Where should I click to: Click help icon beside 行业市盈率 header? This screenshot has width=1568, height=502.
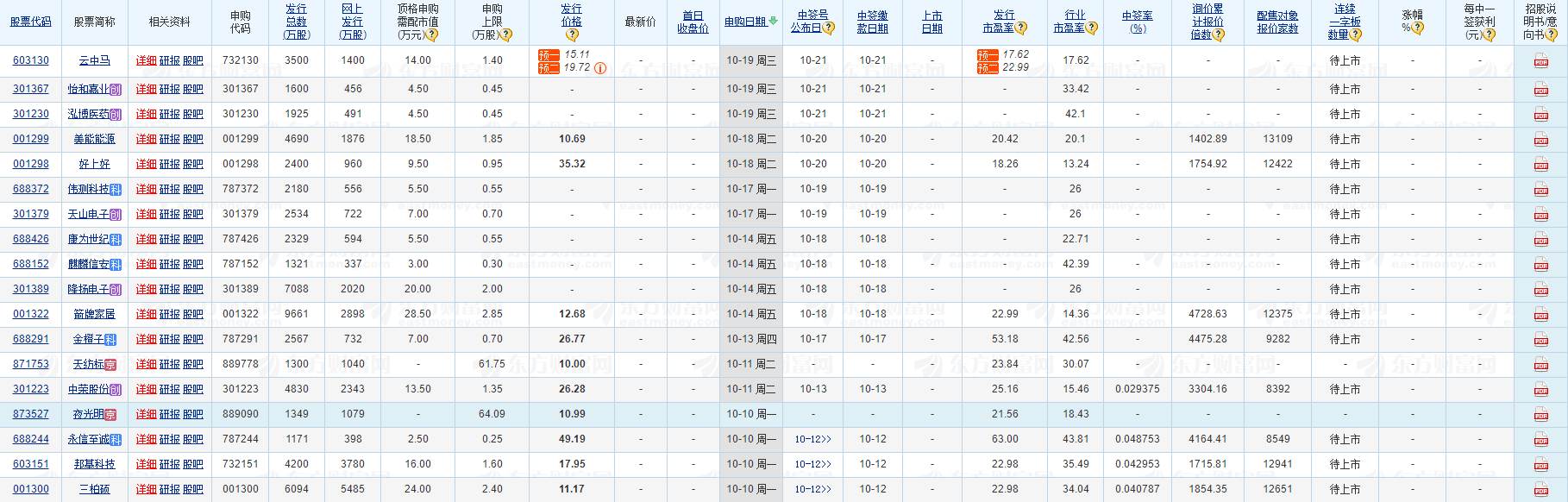pyautogui.click(x=1092, y=28)
